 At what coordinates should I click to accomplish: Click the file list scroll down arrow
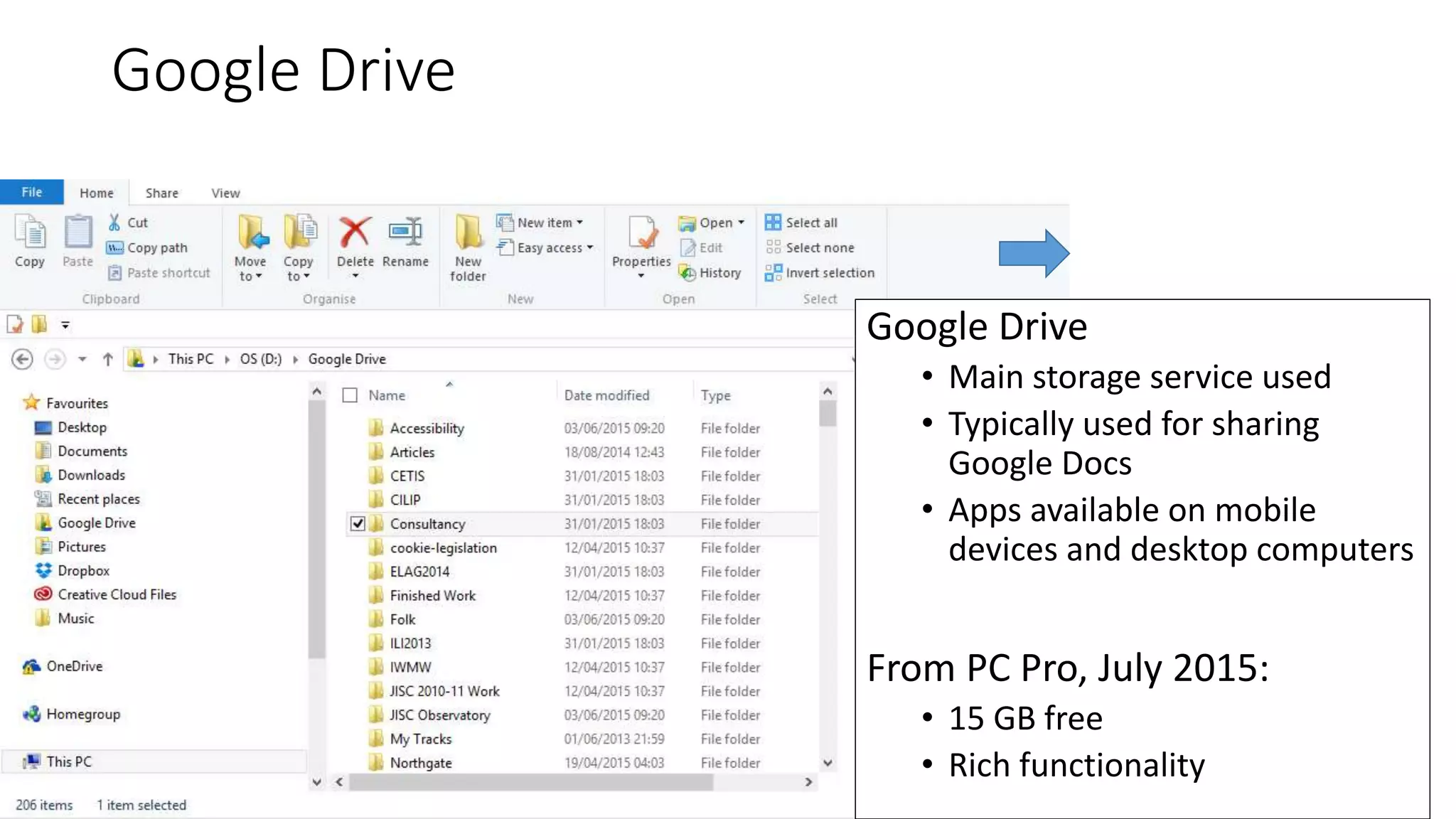(828, 763)
